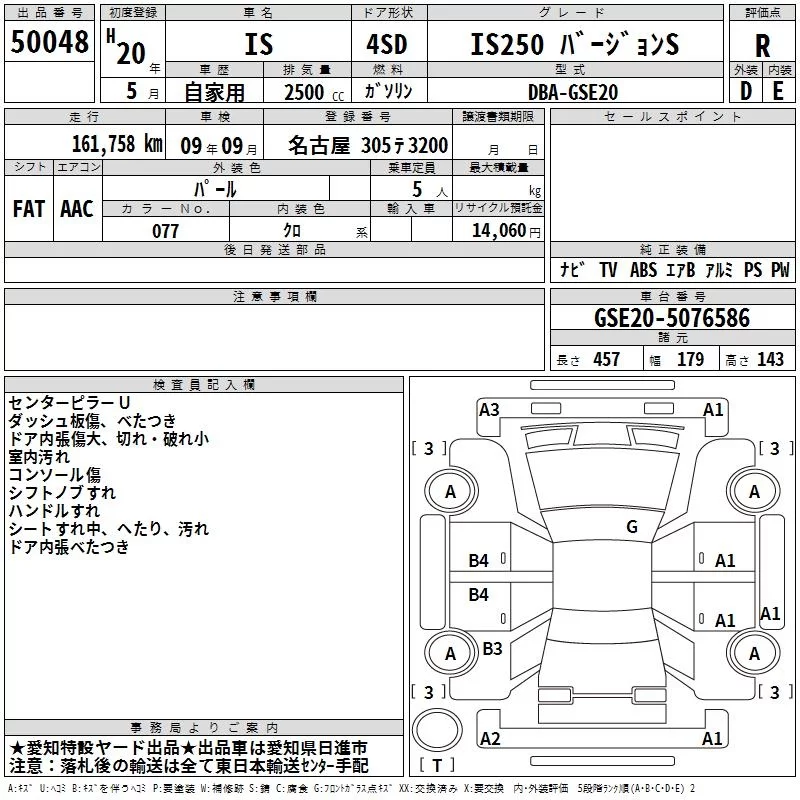This screenshot has width=800, height=800.
Task: Click overall evaluation score R
Action: pos(762,46)
